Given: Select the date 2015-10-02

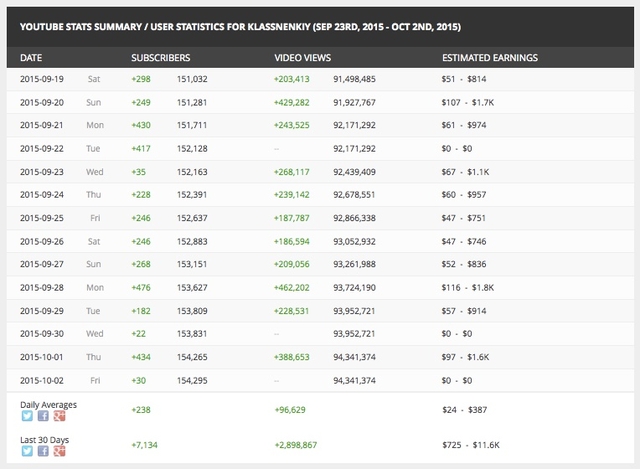Looking at the screenshot, I should [42, 380].
